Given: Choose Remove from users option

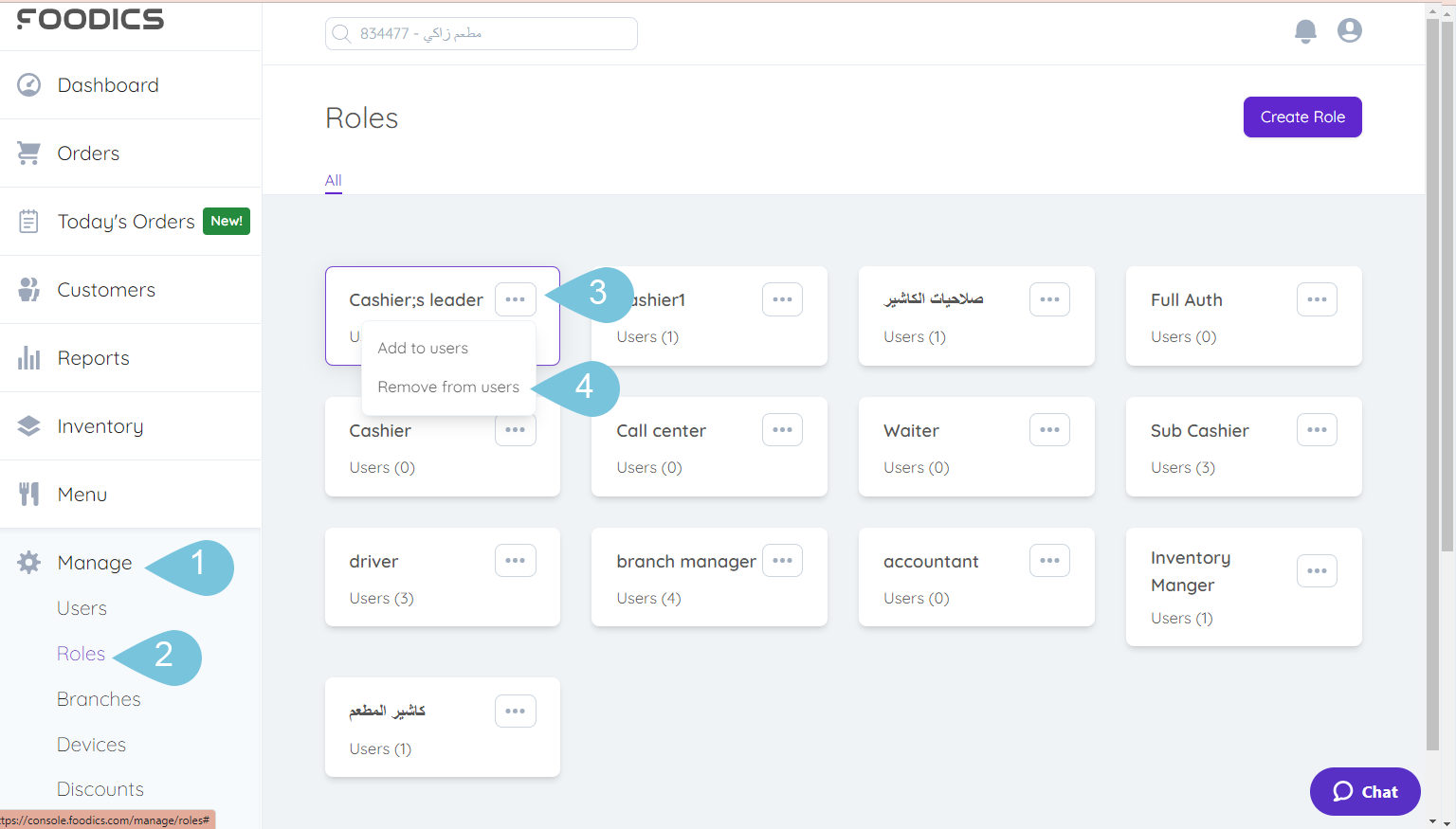Looking at the screenshot, I should (x=448, y=387).
